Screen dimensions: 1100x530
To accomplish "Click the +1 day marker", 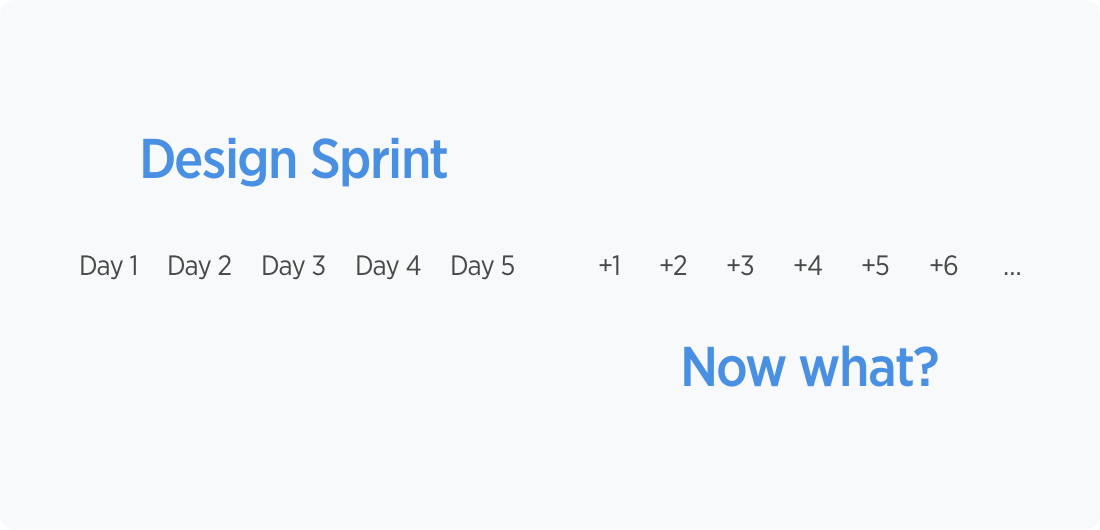I will click(609, 266).
